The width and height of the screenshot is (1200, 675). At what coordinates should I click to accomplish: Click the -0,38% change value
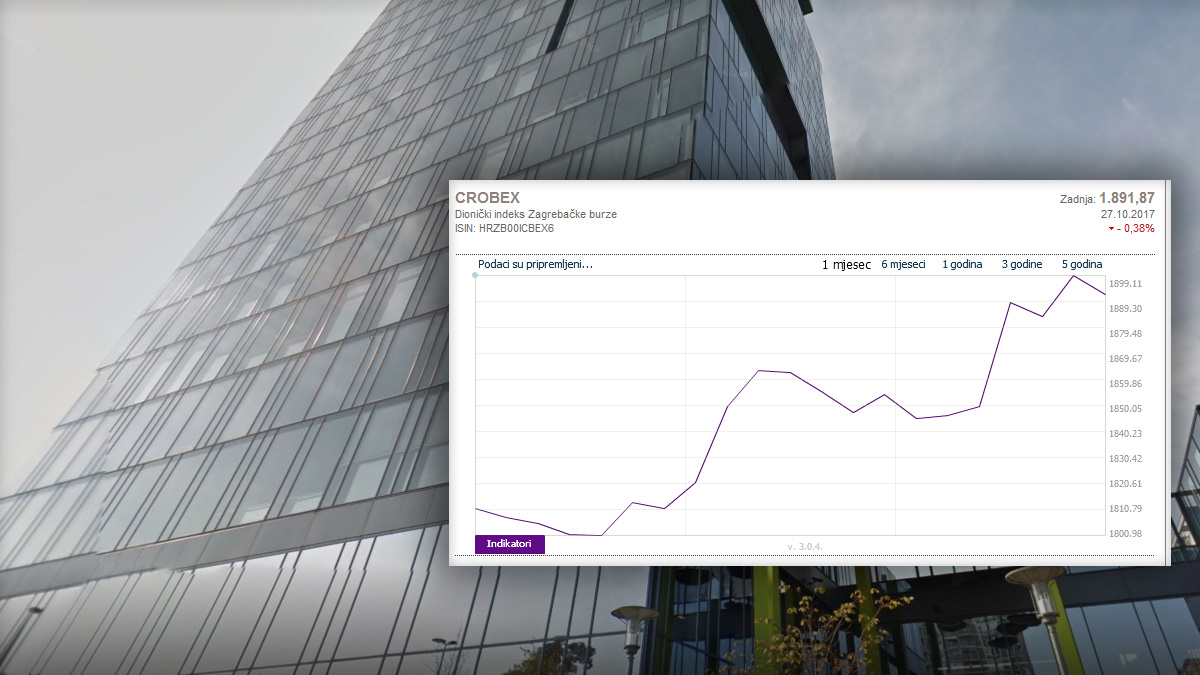click(1136, 228)
